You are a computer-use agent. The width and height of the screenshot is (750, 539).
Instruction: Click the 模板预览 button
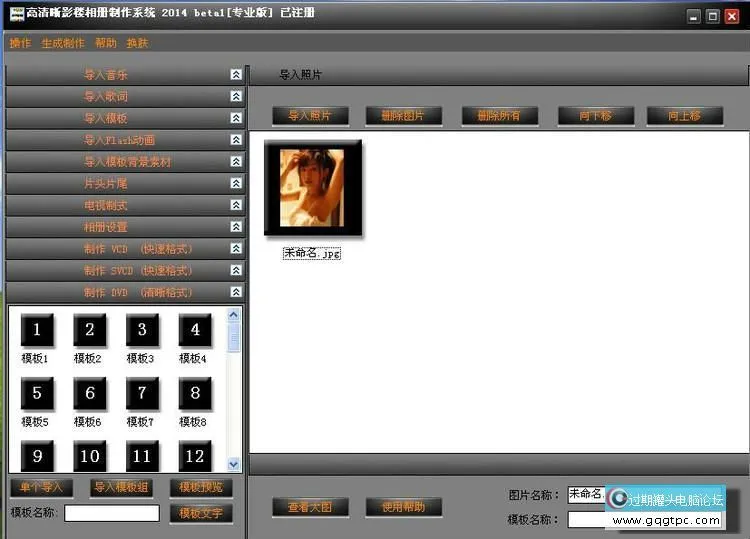point(201,487)
